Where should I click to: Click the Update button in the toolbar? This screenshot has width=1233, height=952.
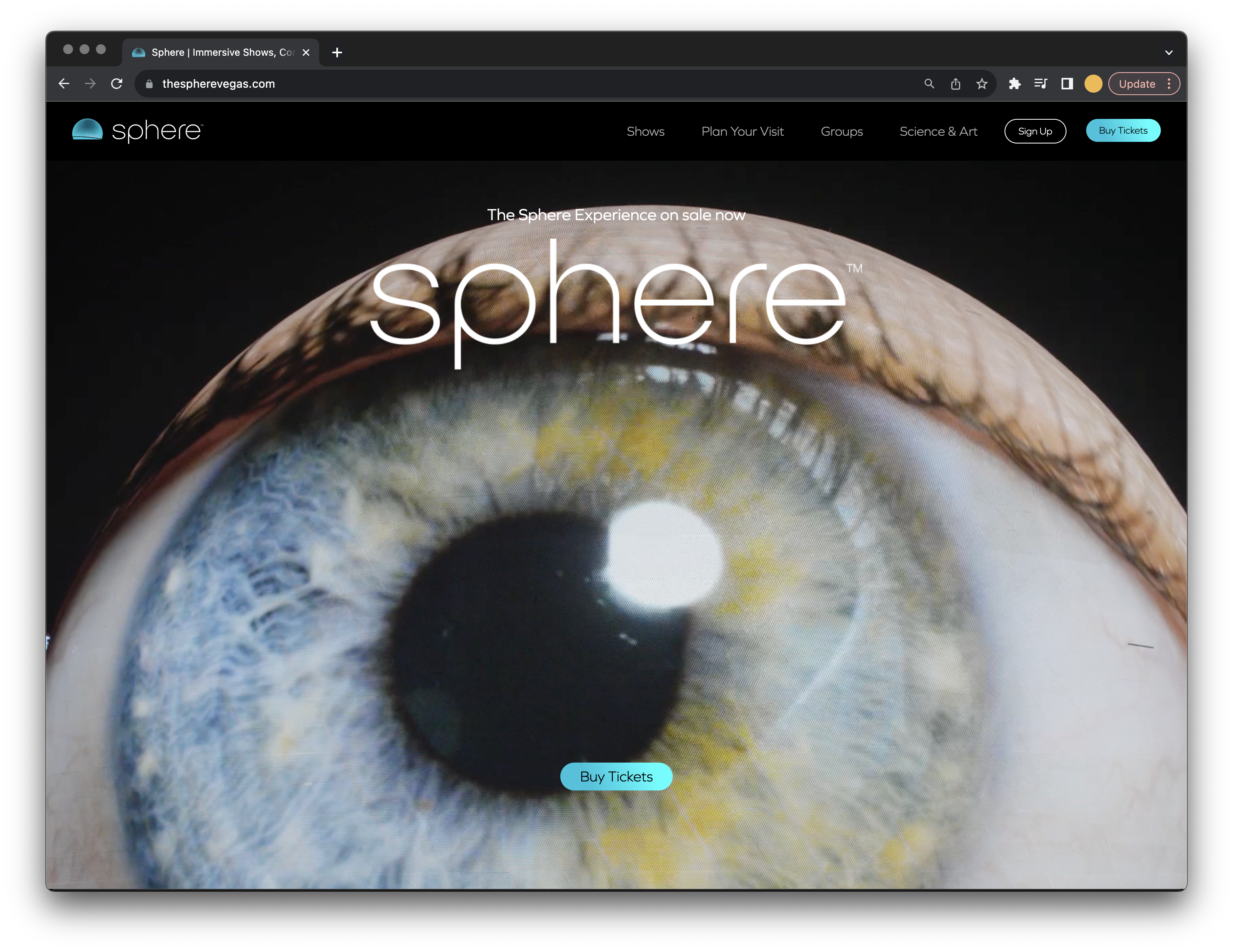tap(1137, 84)
